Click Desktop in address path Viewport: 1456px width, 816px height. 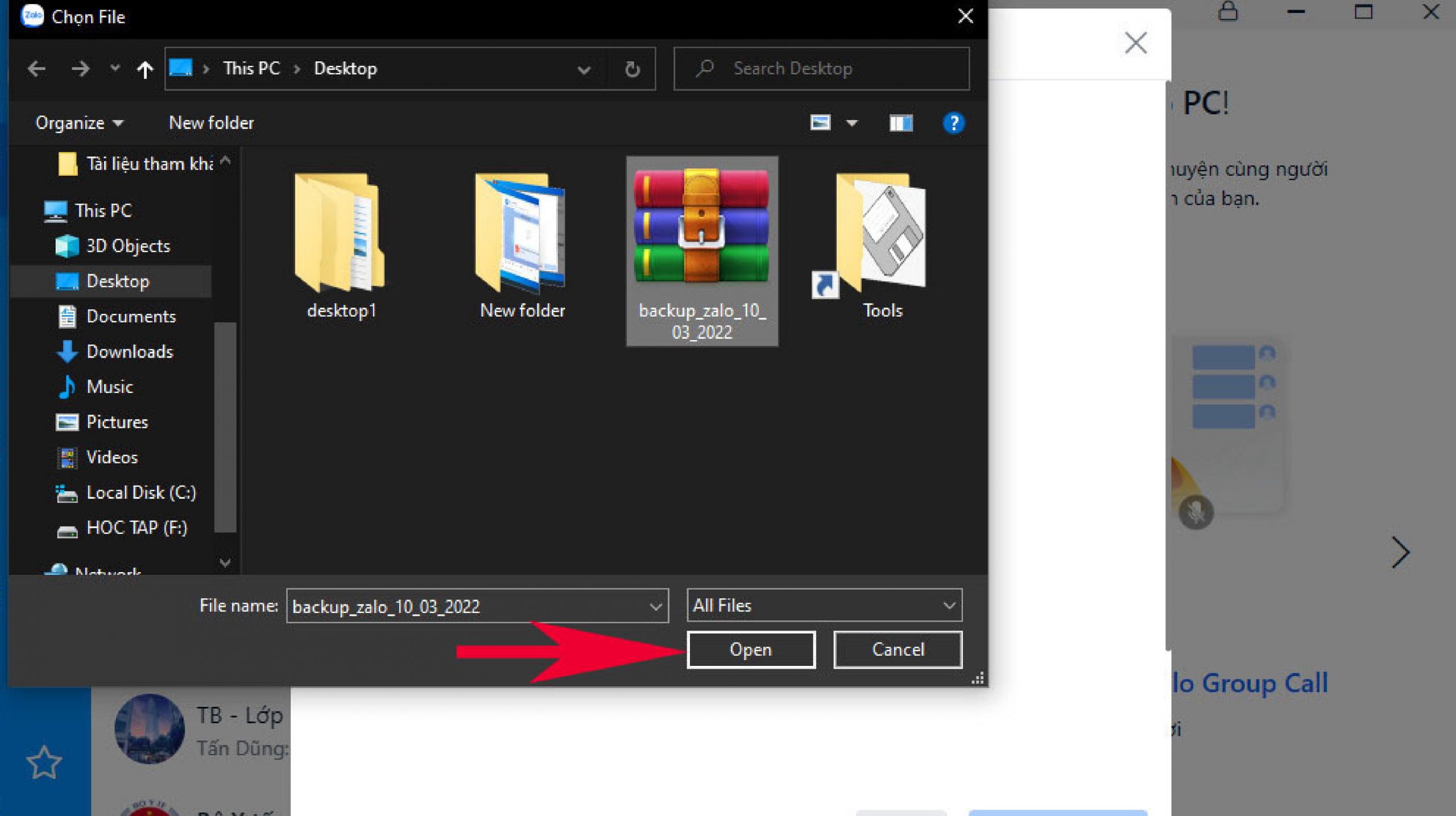(345, 68)
